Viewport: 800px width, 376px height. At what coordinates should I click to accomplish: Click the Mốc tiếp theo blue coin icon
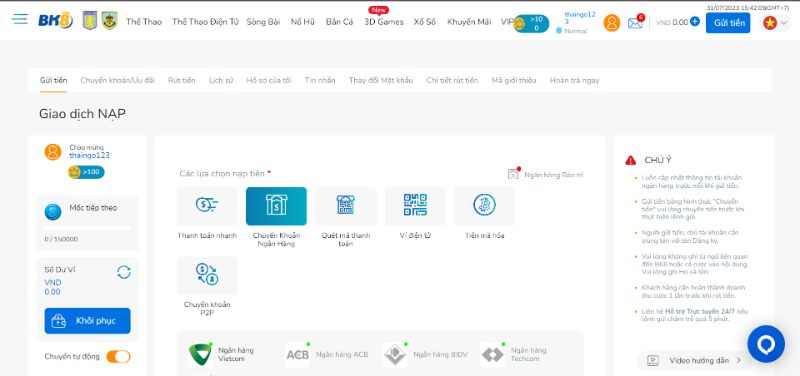53,212
